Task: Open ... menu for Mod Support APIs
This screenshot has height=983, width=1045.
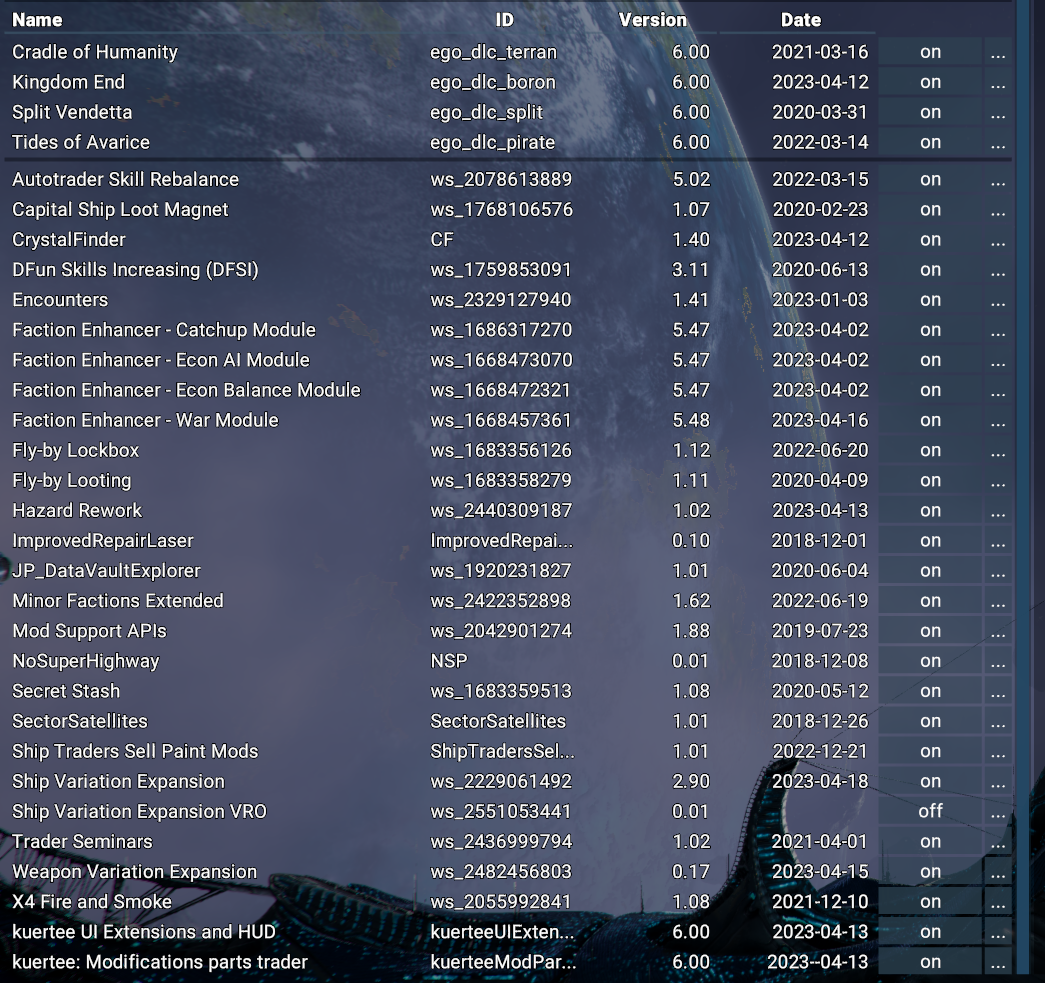Action: click(x=998, y=630)
